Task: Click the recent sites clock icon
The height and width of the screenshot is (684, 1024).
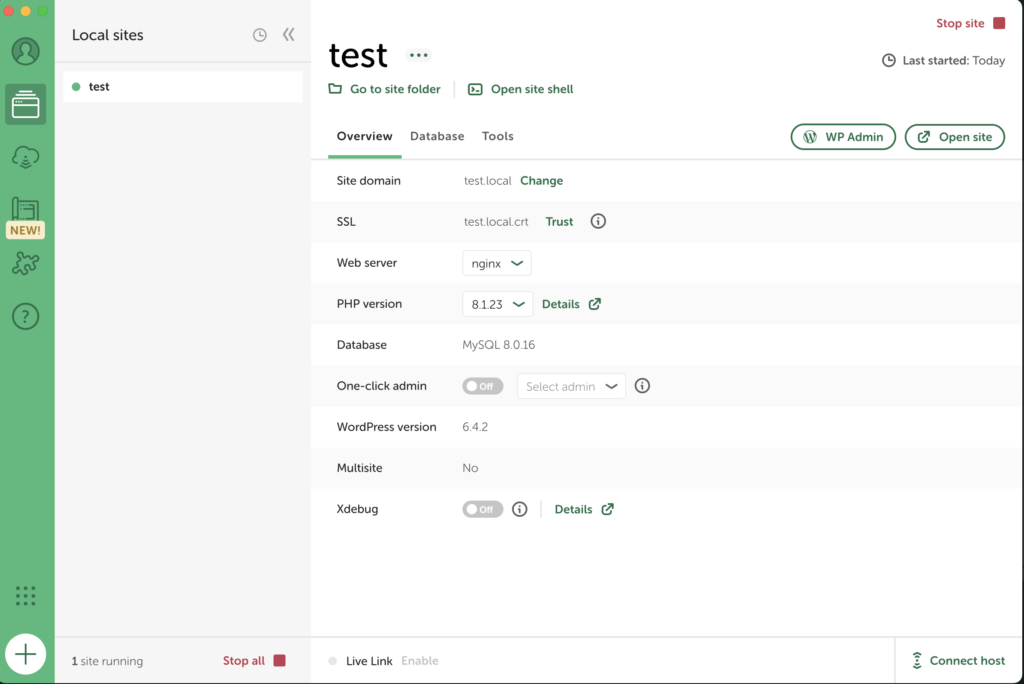Action: pyautogui.click(x=260, y=35)
